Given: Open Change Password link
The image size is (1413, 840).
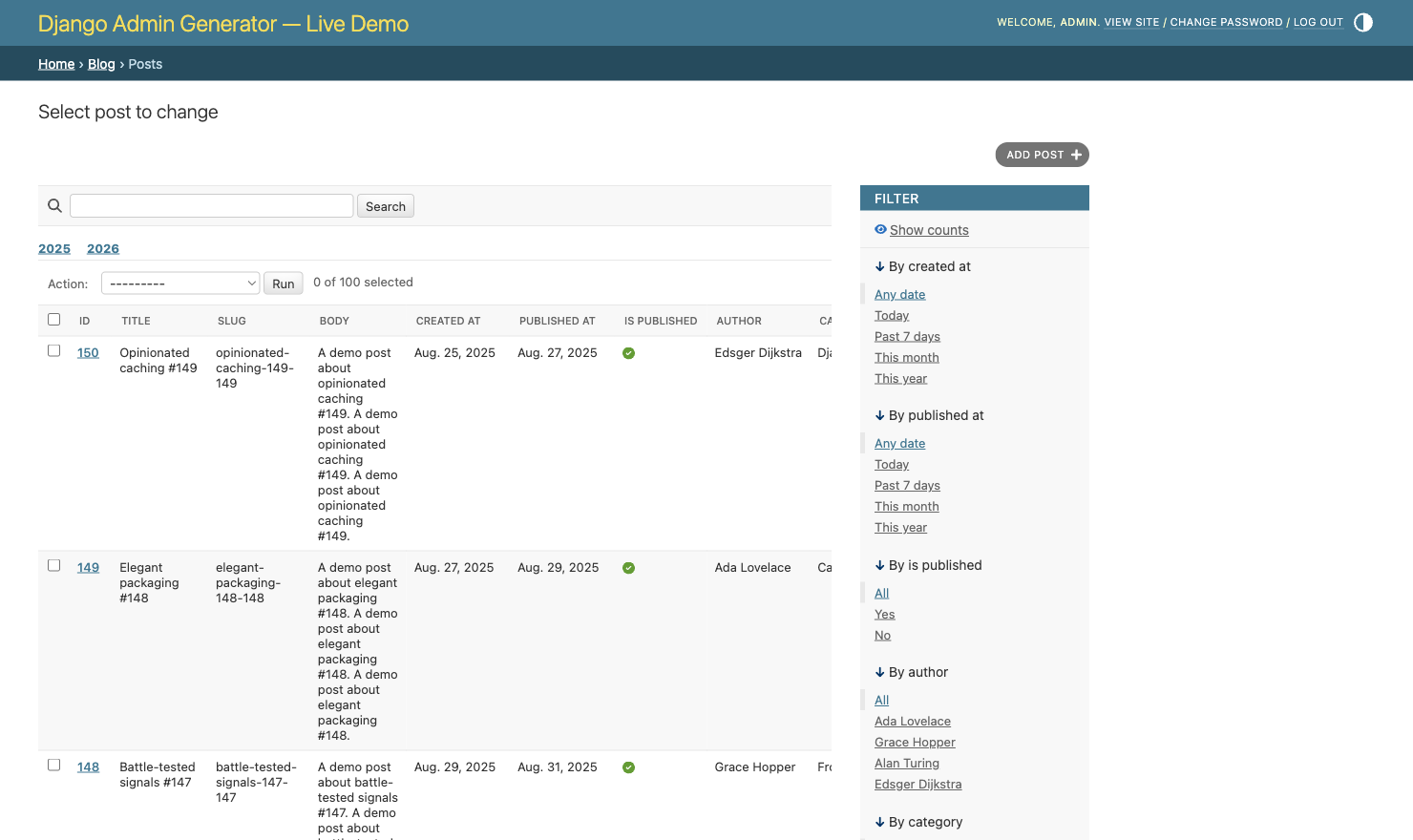Looking at the screenshot, I should click(x=1226, y=22).
